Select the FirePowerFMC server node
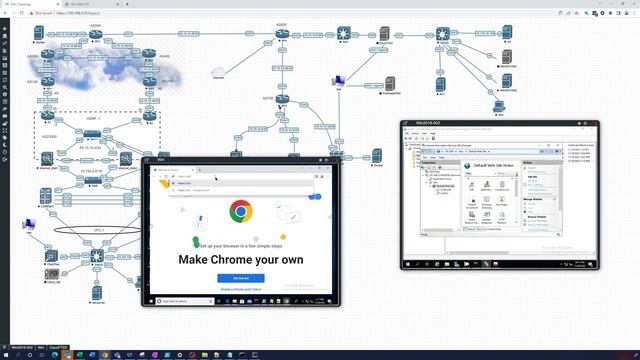Screen dimensions: 640x360 (390, 84)
